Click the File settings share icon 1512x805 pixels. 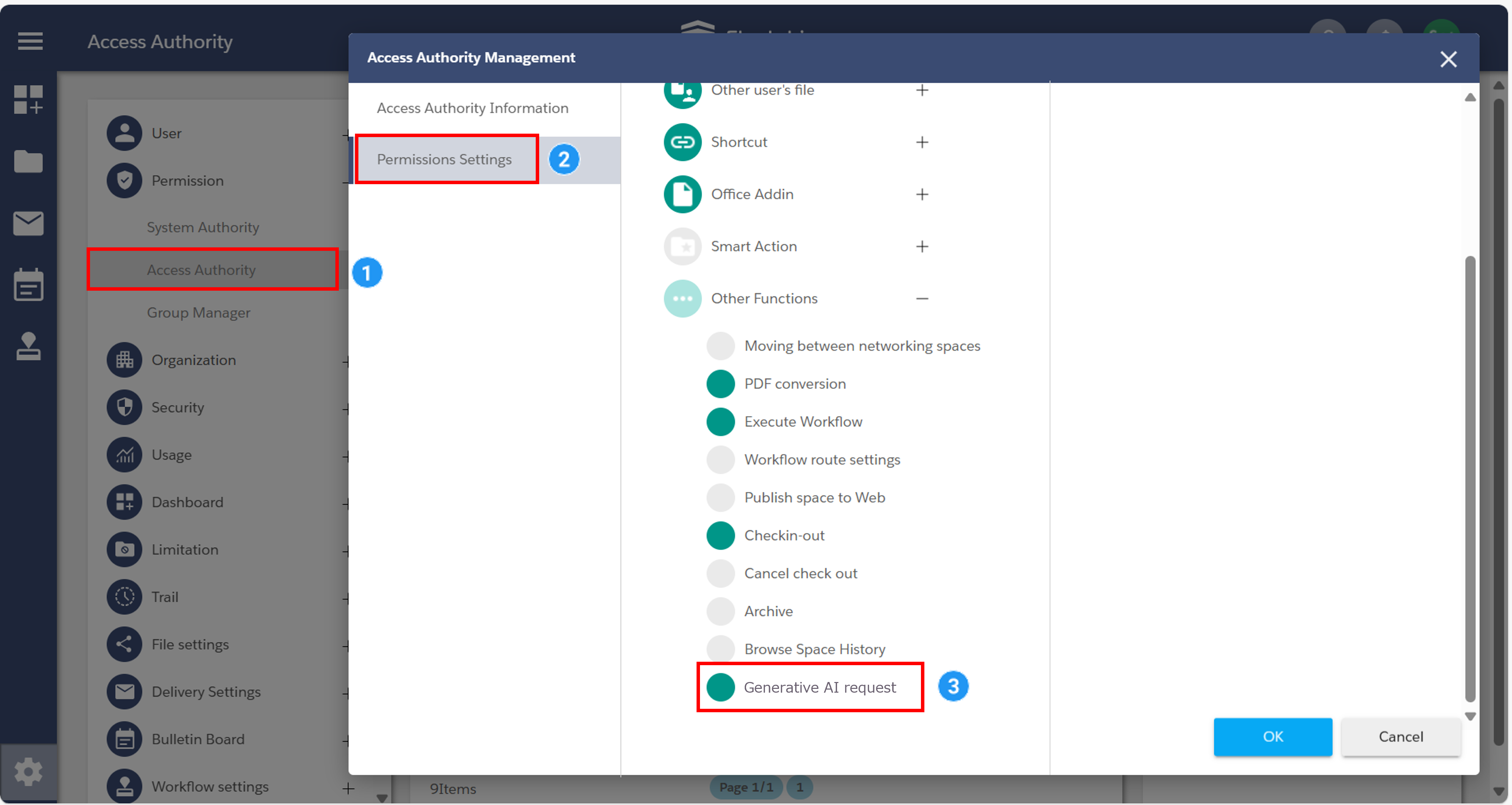[124, 644]
